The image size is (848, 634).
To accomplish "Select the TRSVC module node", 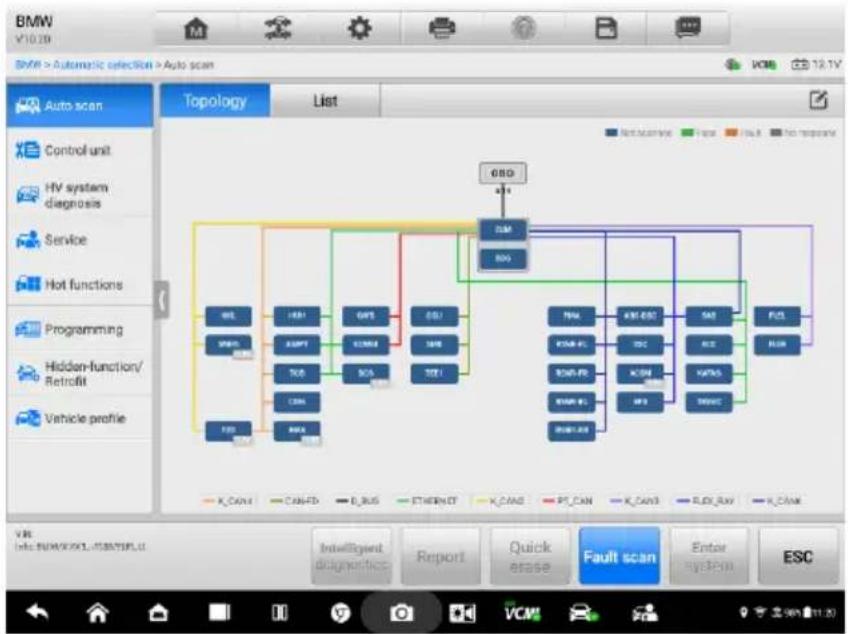I will point(708,402).
